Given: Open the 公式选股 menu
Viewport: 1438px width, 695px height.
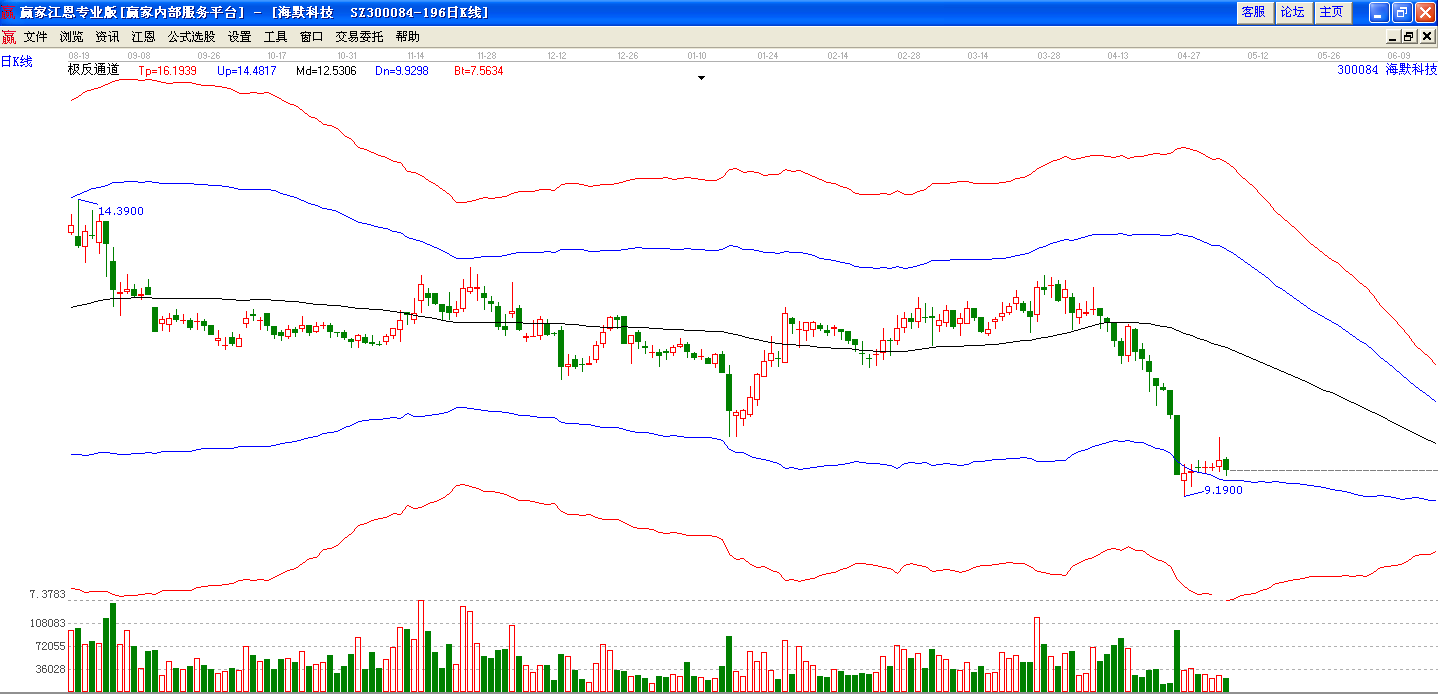Looking at the screenshot, I should click(191, 37).
